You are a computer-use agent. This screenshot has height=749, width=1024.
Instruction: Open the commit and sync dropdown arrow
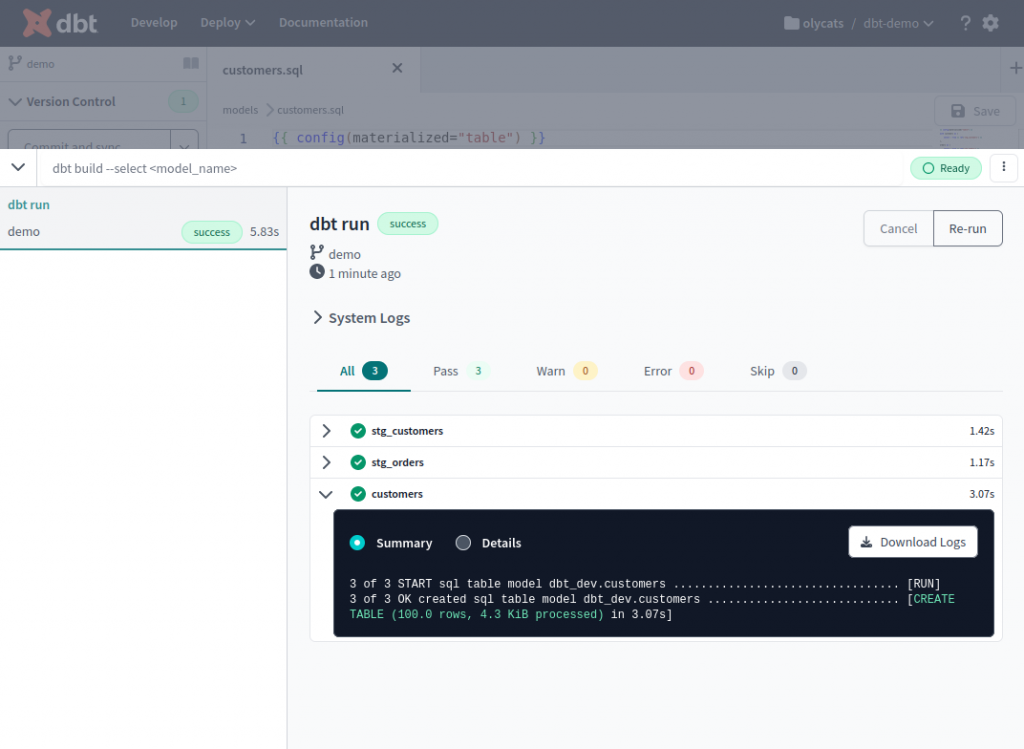184,145
